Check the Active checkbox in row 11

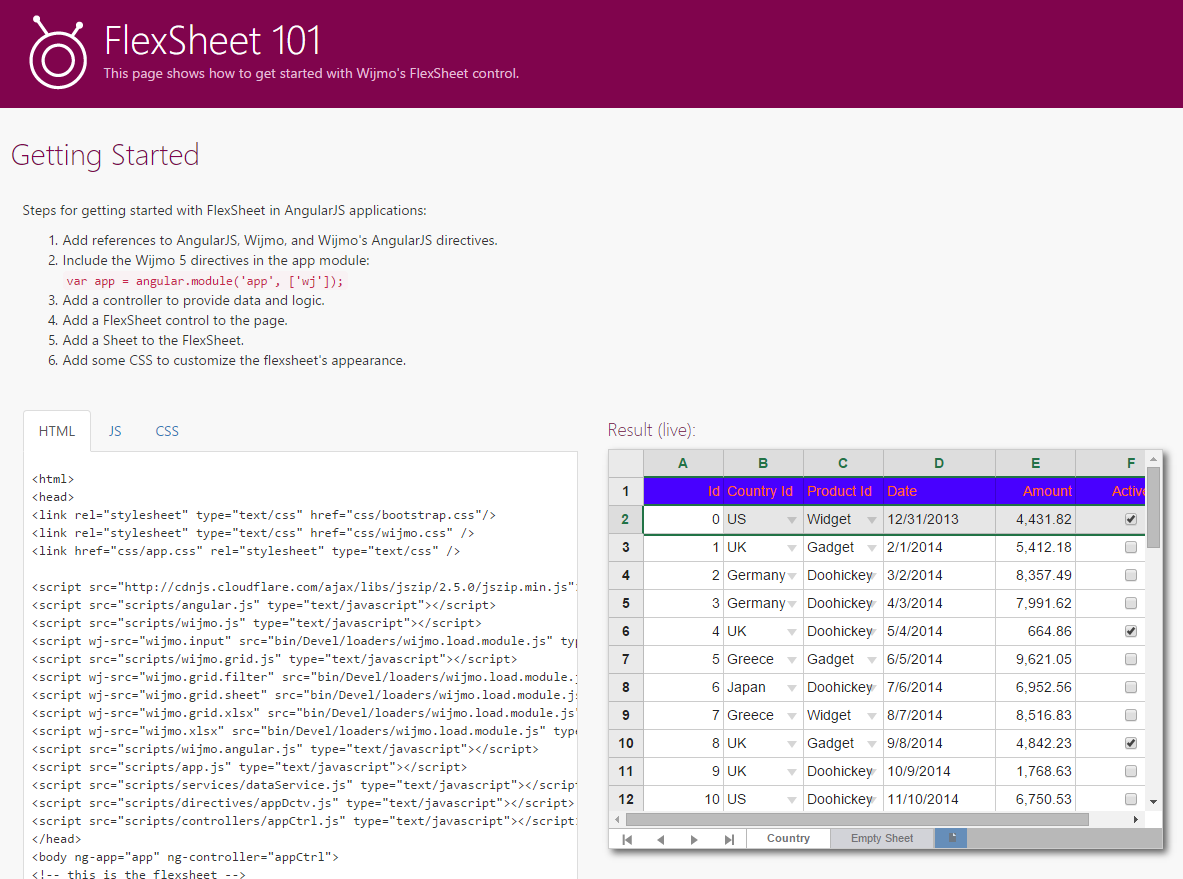point(1131,771)
